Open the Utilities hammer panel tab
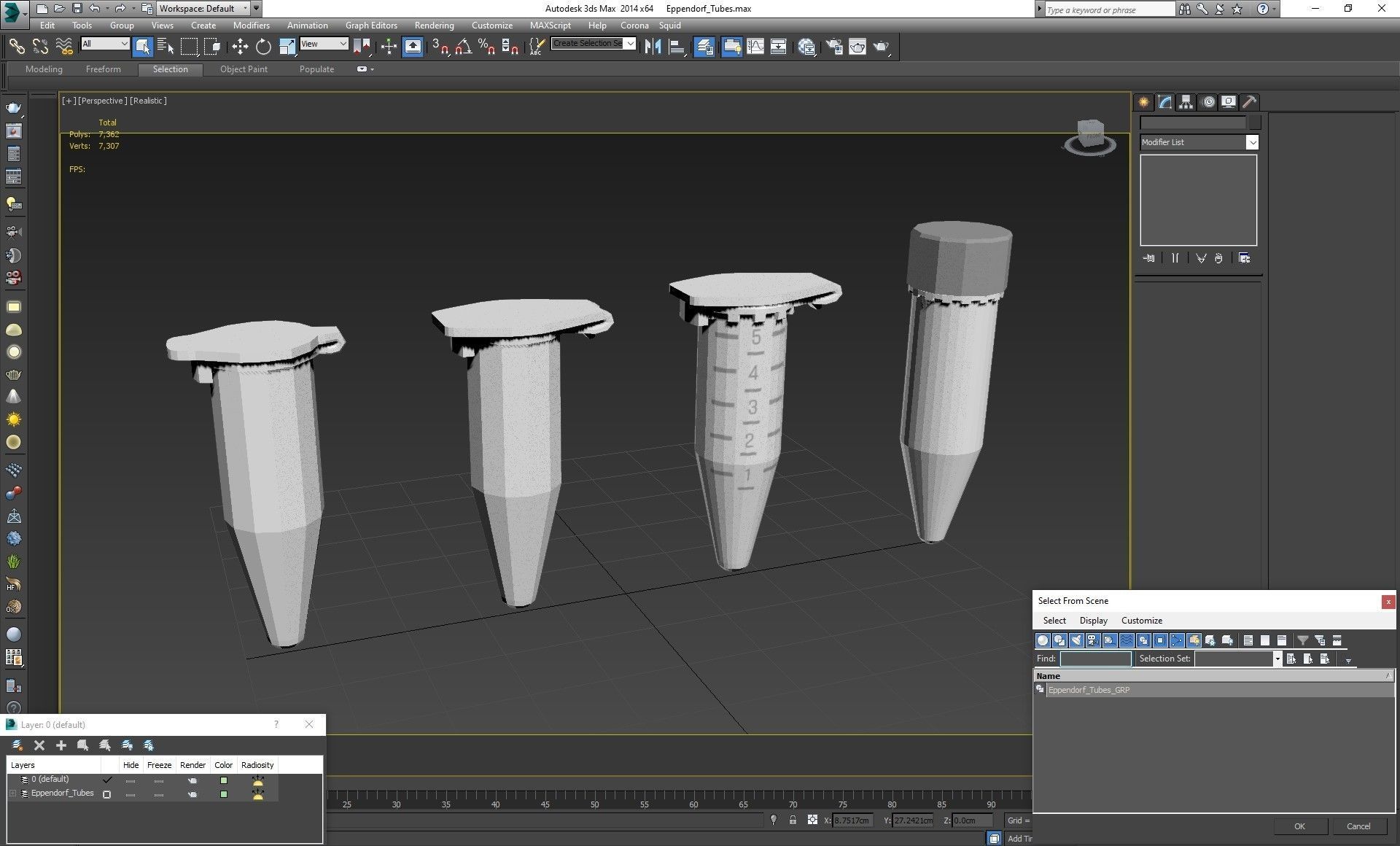The width and height of the screenshot is (1400, 846). (1250, 102)
